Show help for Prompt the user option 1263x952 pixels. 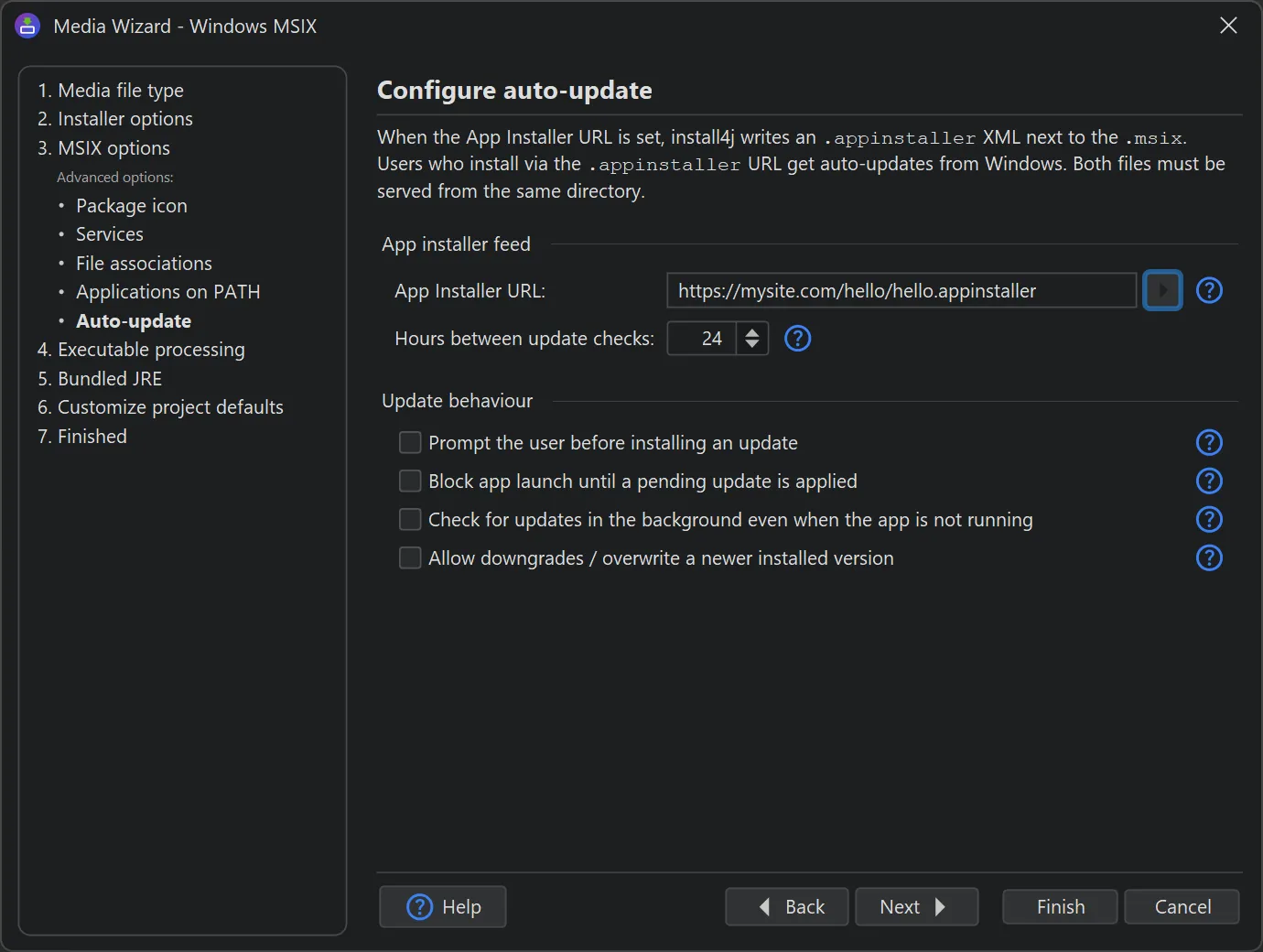[x=1209, y=443]
